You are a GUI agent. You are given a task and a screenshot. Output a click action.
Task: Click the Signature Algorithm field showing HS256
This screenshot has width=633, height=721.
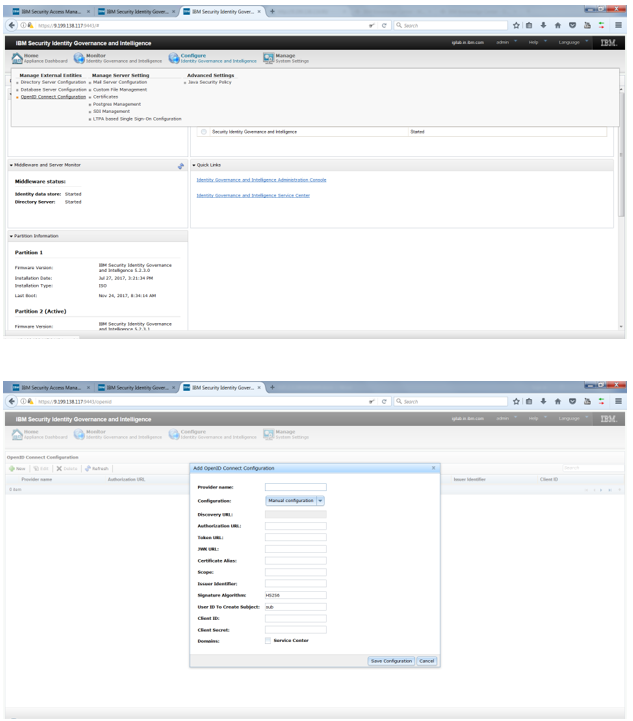[x=296, y=595]
